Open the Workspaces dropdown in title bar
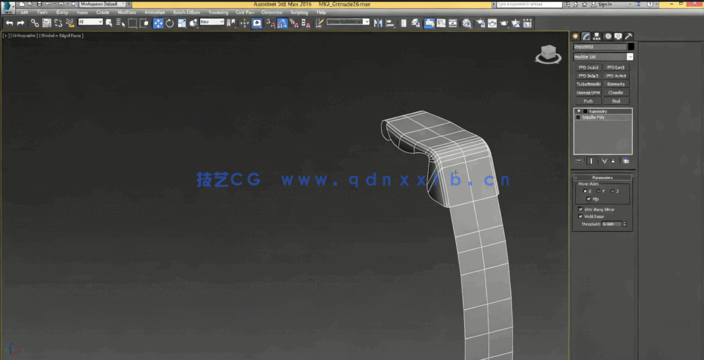The height and width of the screenshot is (360, 704). 103,4
